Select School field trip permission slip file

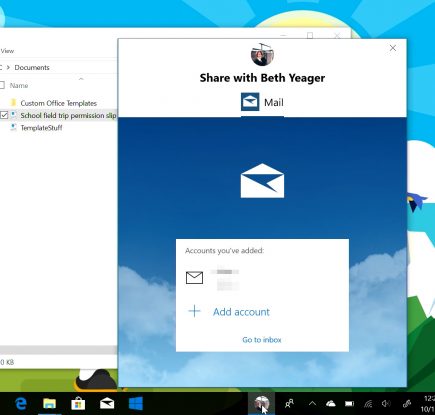68,115
